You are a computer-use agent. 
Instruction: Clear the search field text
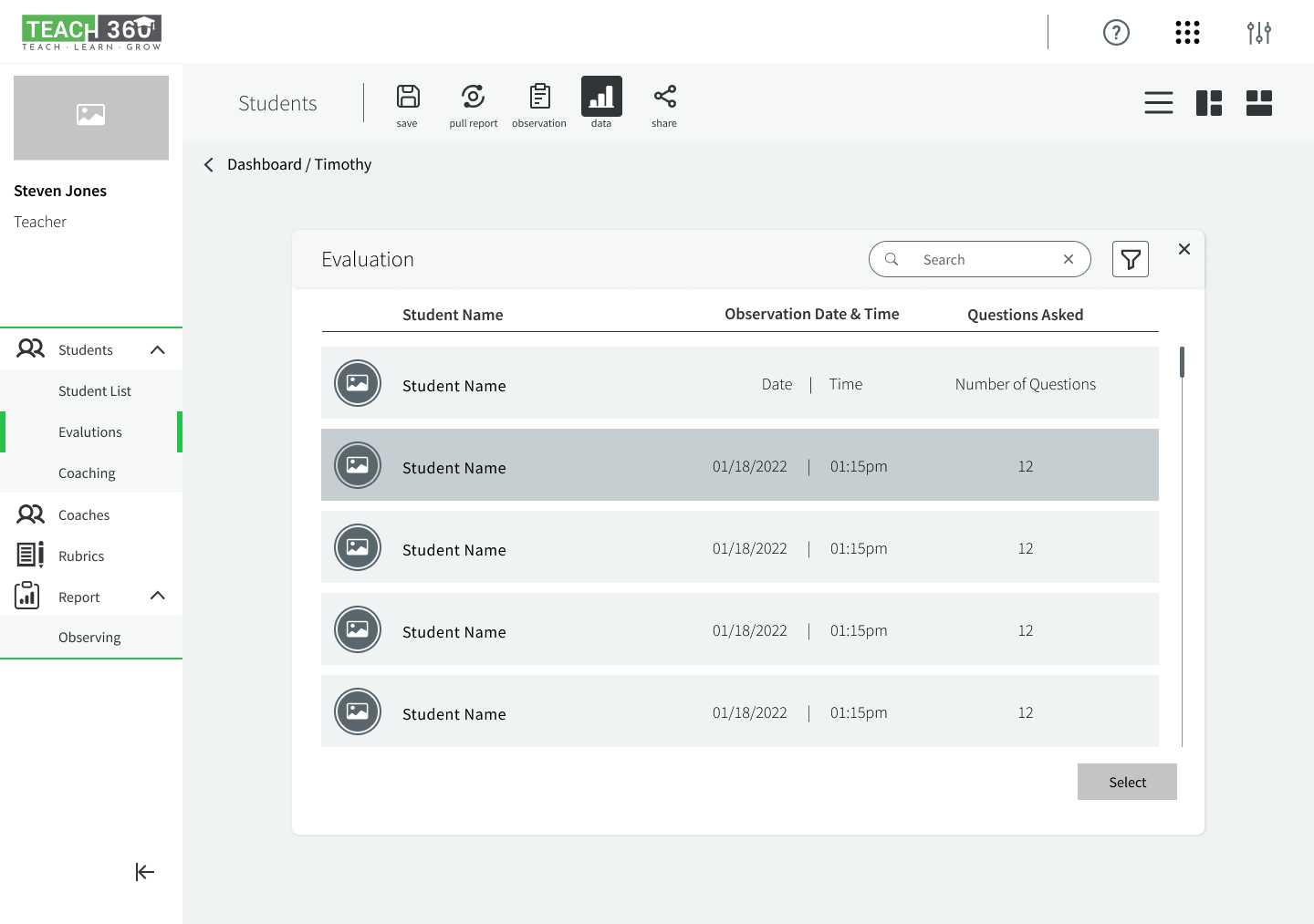[x=1069, y=259]
